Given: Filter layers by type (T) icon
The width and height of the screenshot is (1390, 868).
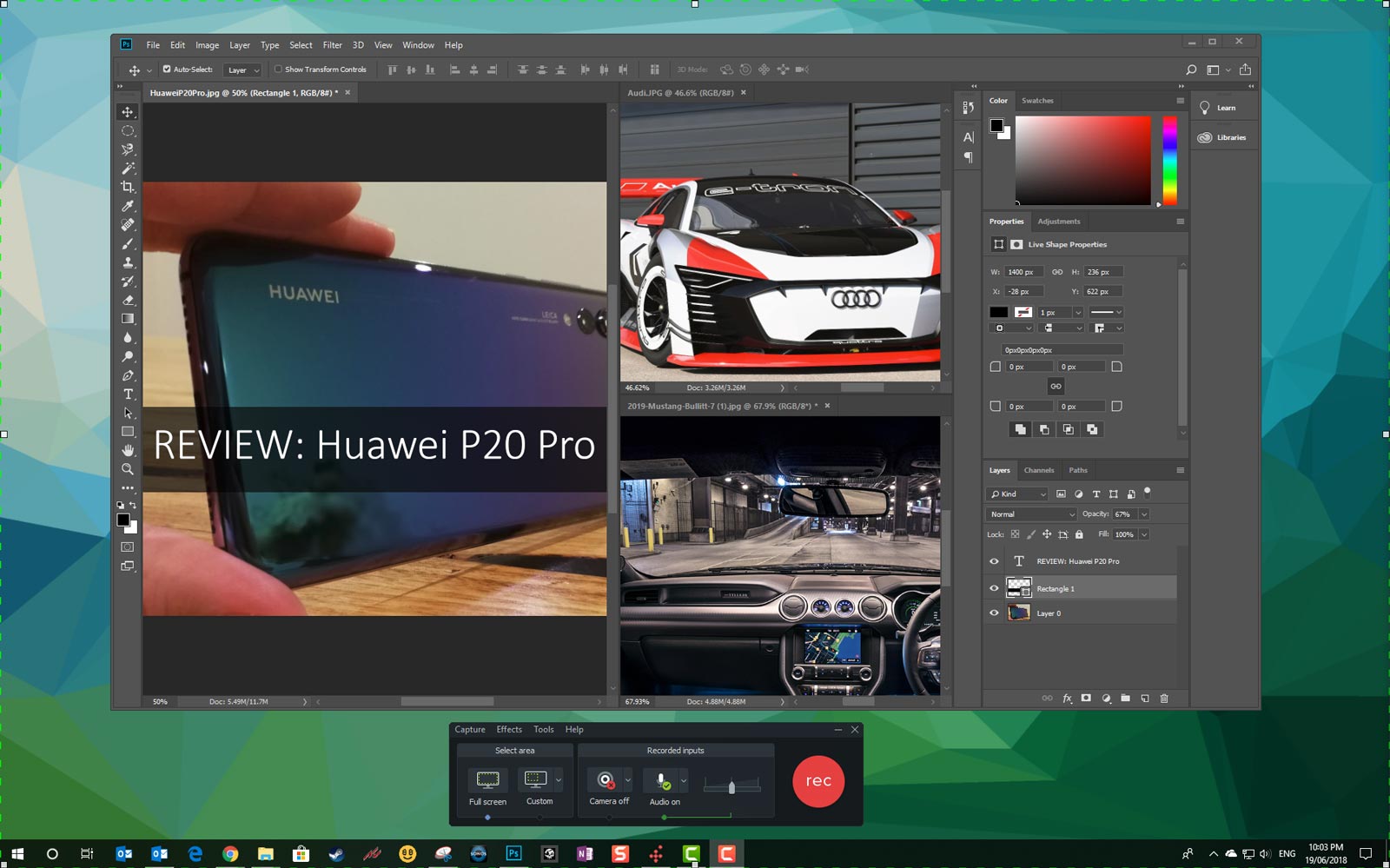Looking at the screenshot, I should click(1096, 494).
